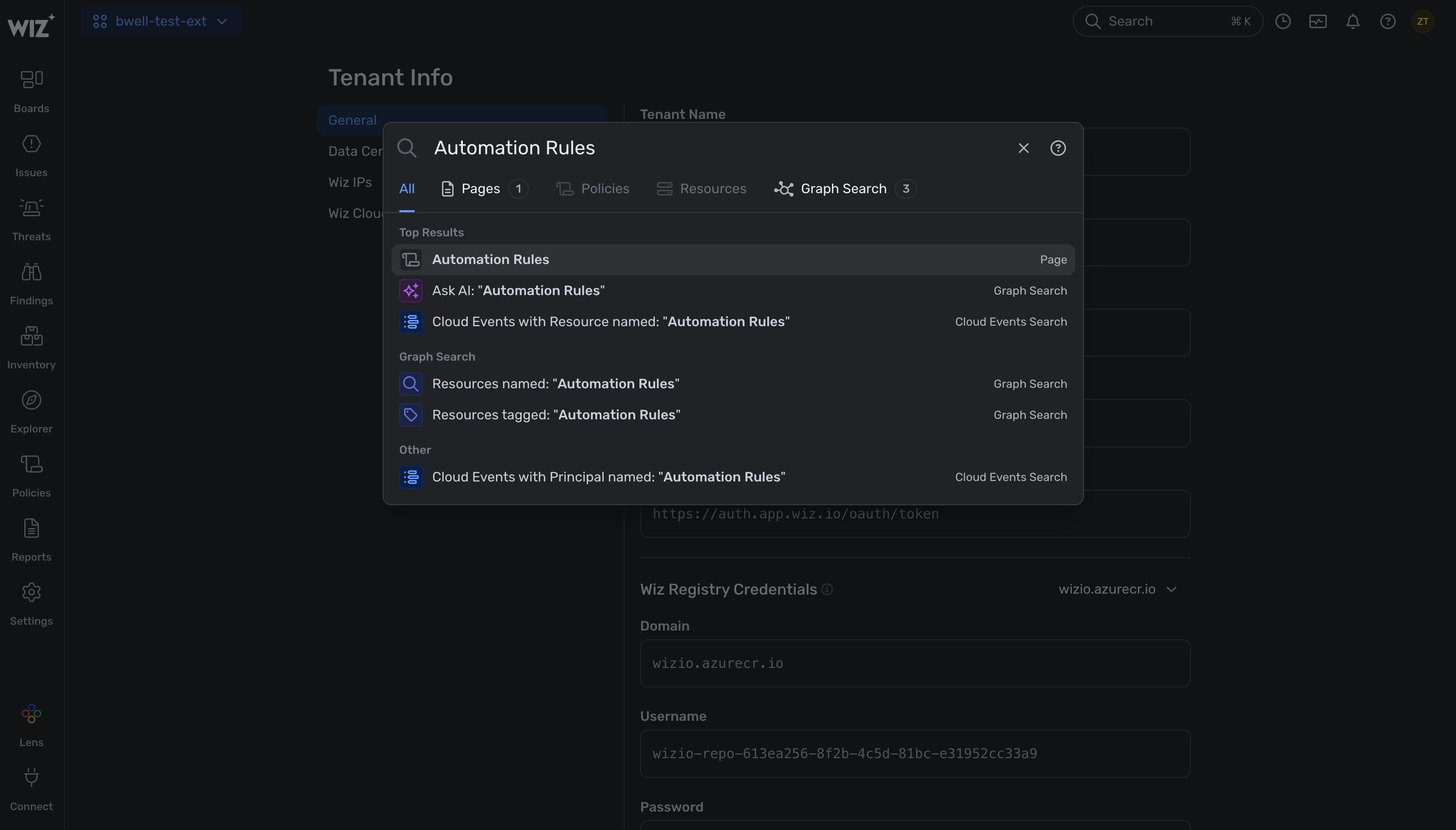This screenshot has width=1456, height=830.
Task: Click the oauth token URL field
Action: pos(915,514)
